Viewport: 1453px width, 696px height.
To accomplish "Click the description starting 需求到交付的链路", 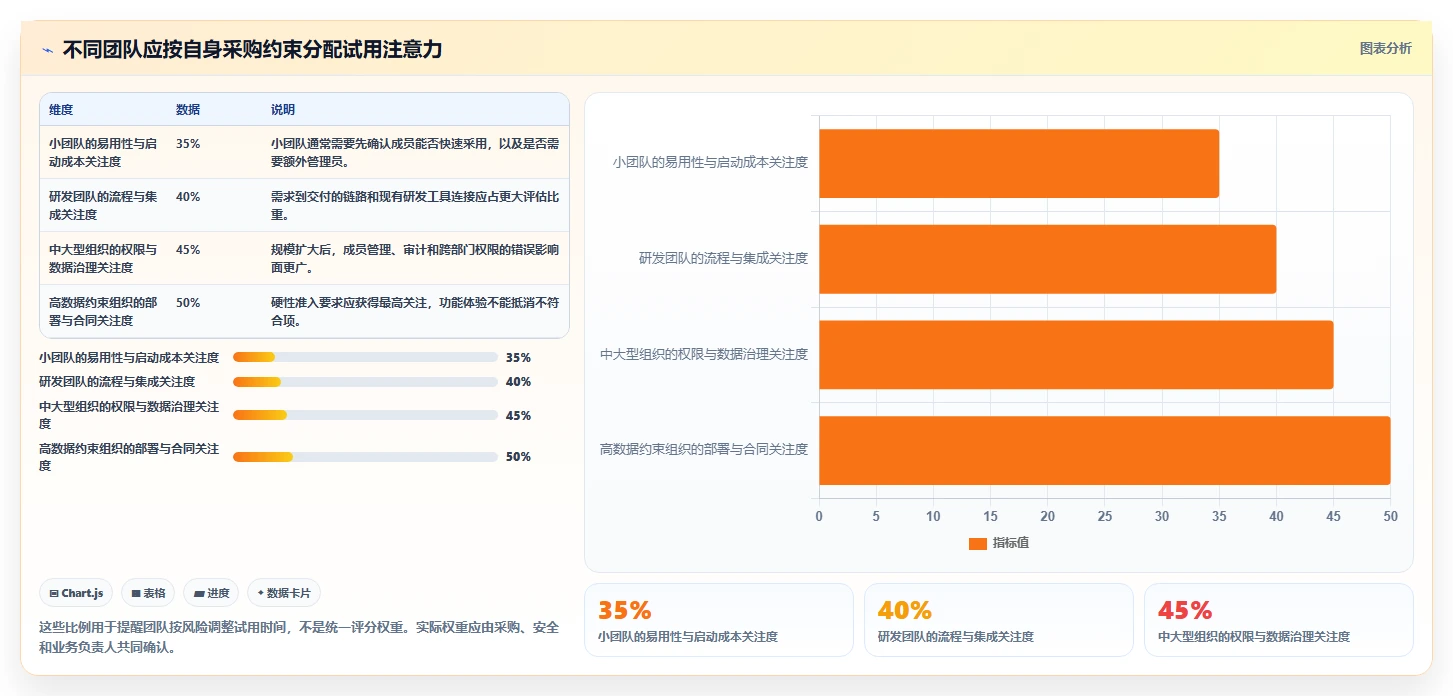I will coord(415,206).
